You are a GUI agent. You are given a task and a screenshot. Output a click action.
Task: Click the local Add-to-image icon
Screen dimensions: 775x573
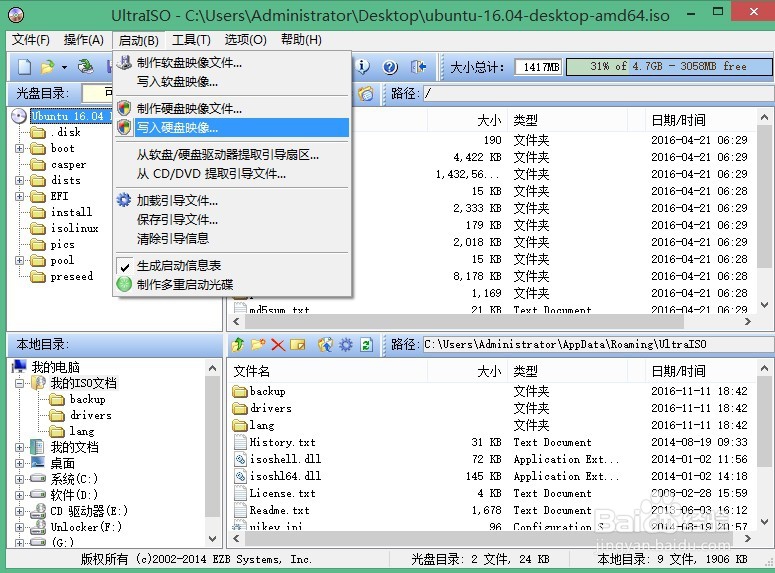325,344
